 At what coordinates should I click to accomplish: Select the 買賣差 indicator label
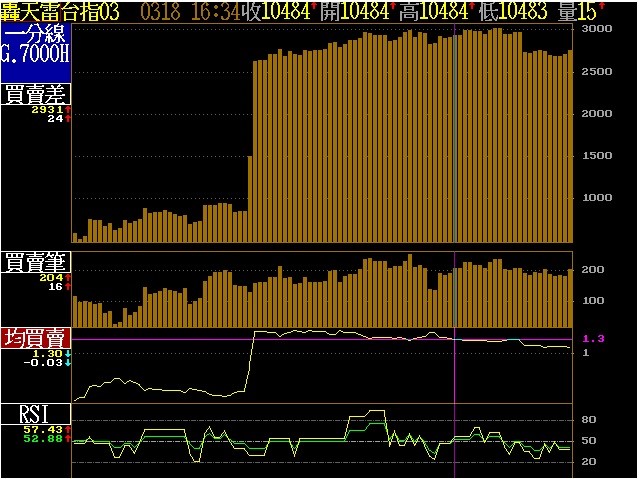click(35, 95)
